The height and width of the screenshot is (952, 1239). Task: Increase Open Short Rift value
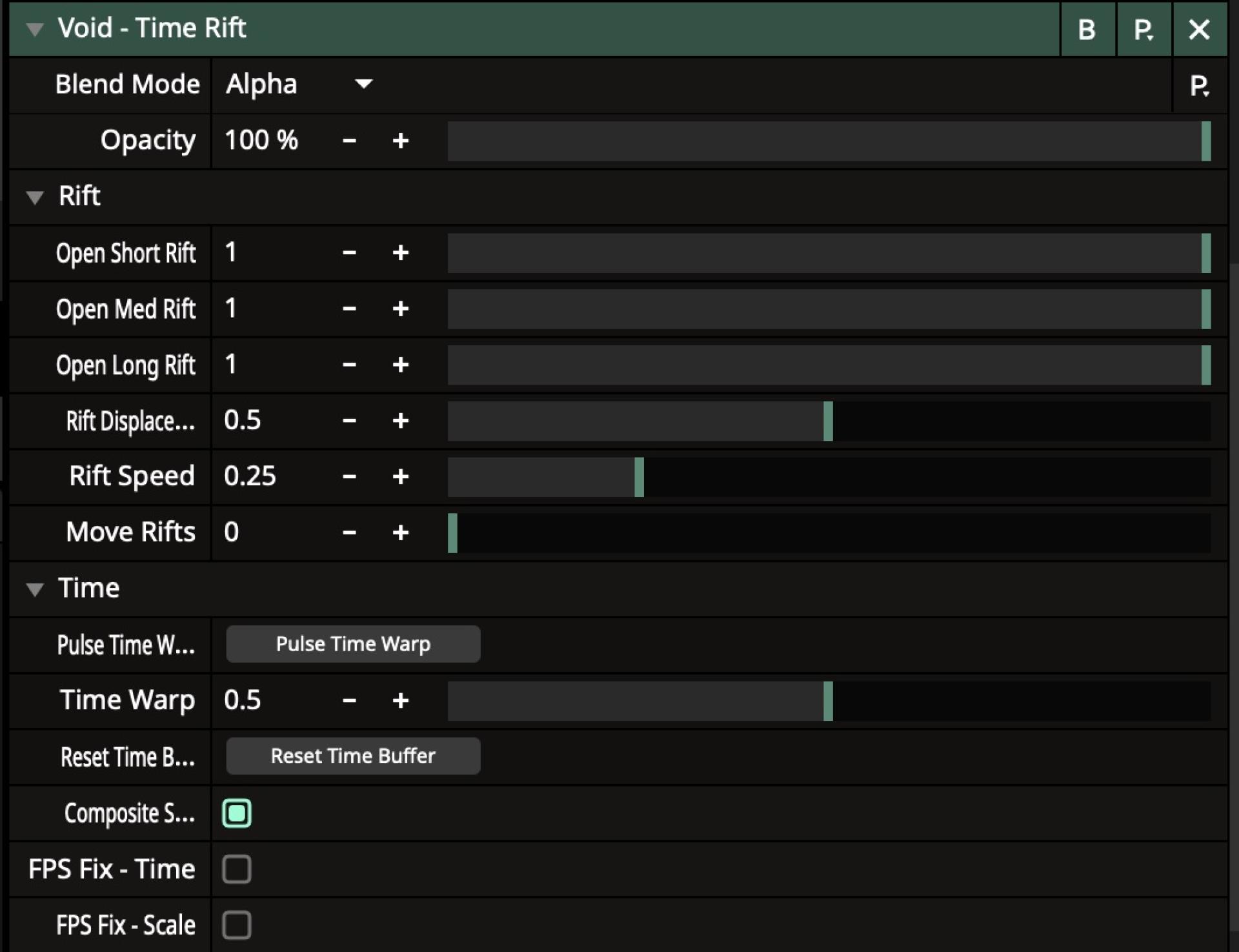[x=400, y=253]
